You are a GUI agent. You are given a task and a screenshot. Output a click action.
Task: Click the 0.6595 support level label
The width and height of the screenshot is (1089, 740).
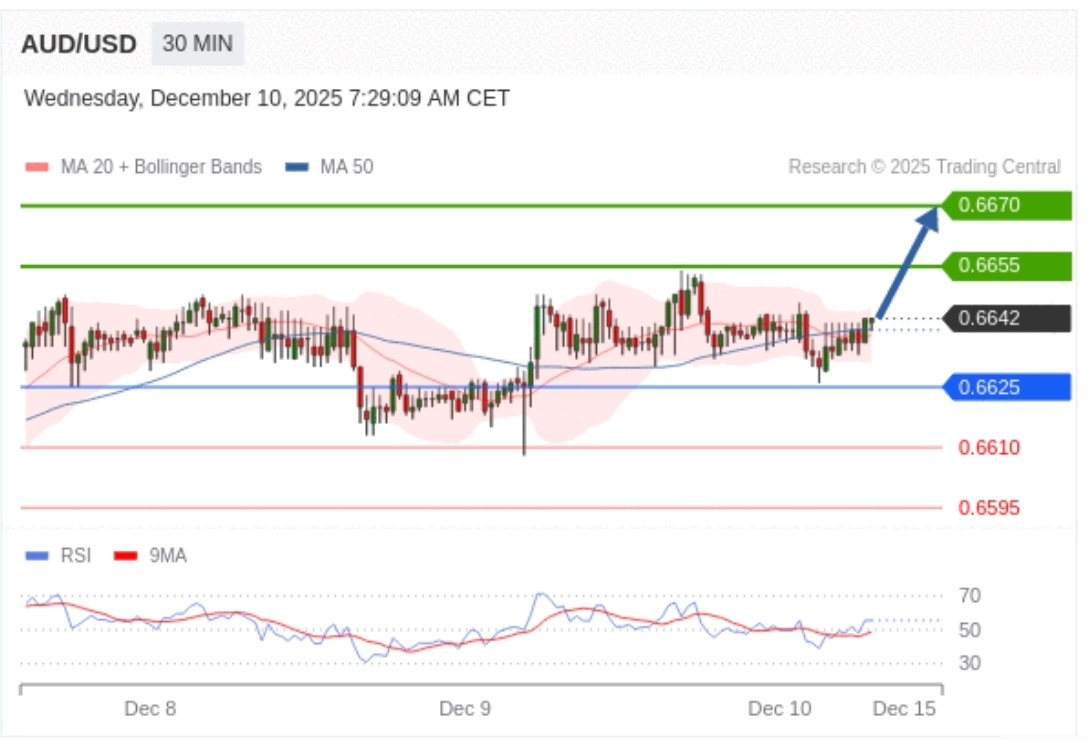[989, 508]
